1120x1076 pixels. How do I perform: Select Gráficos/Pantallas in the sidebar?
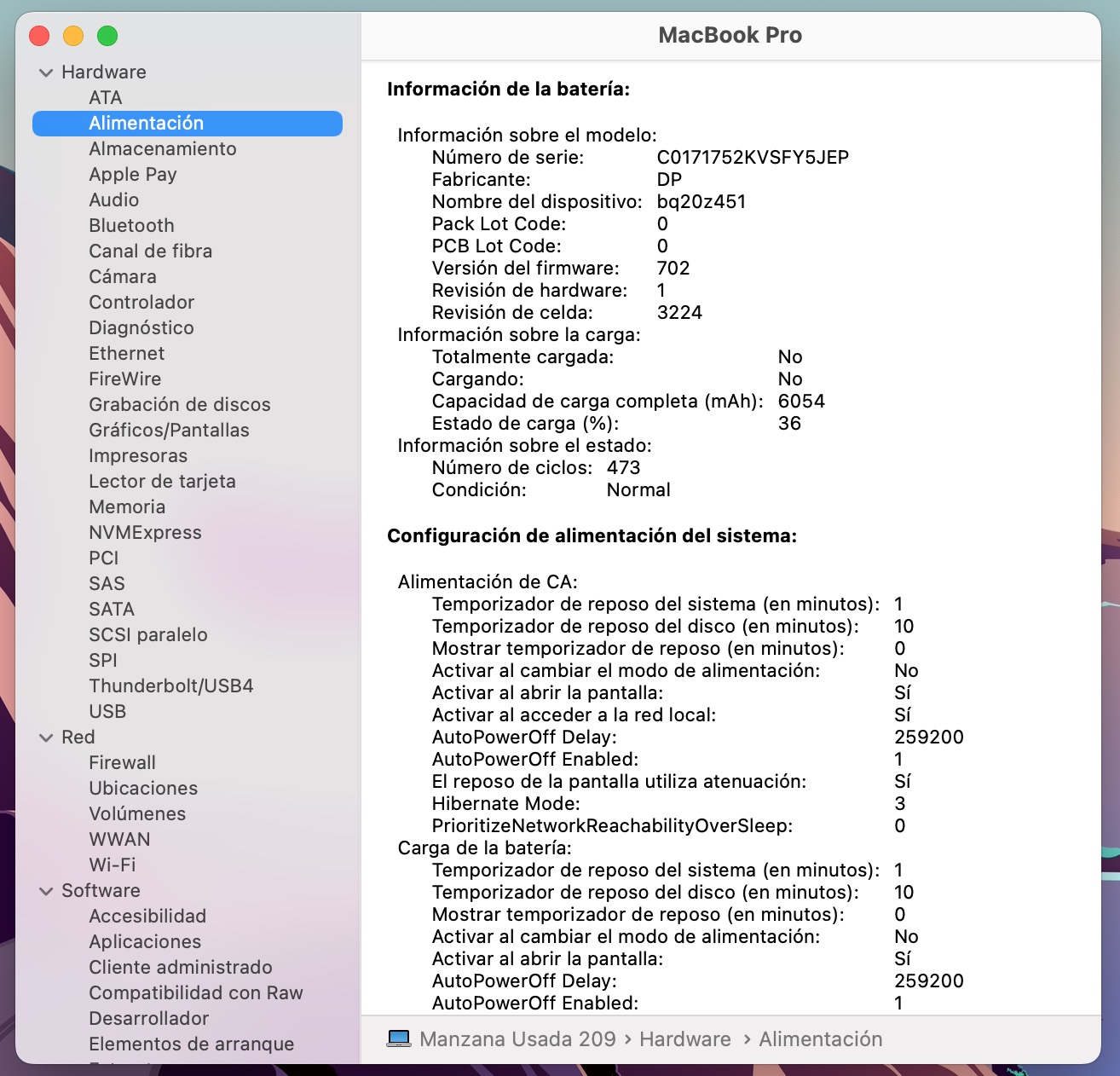[169, 430]
